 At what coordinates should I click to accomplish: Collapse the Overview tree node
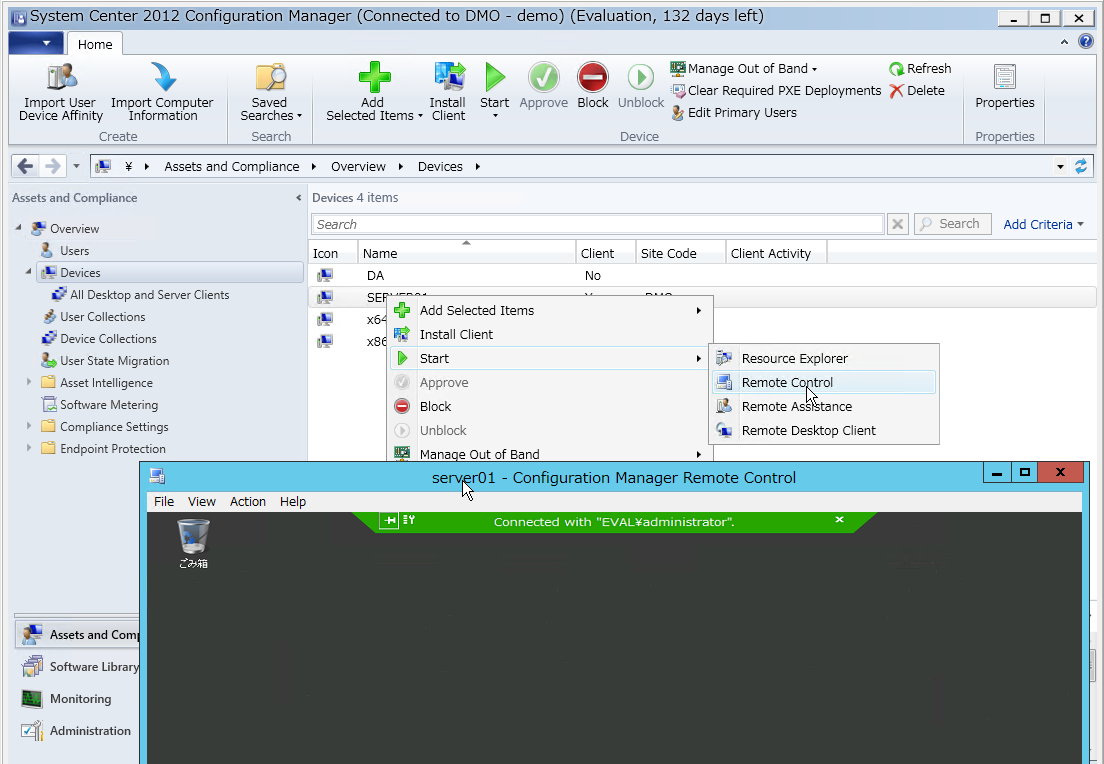click(x=18, y=228)
